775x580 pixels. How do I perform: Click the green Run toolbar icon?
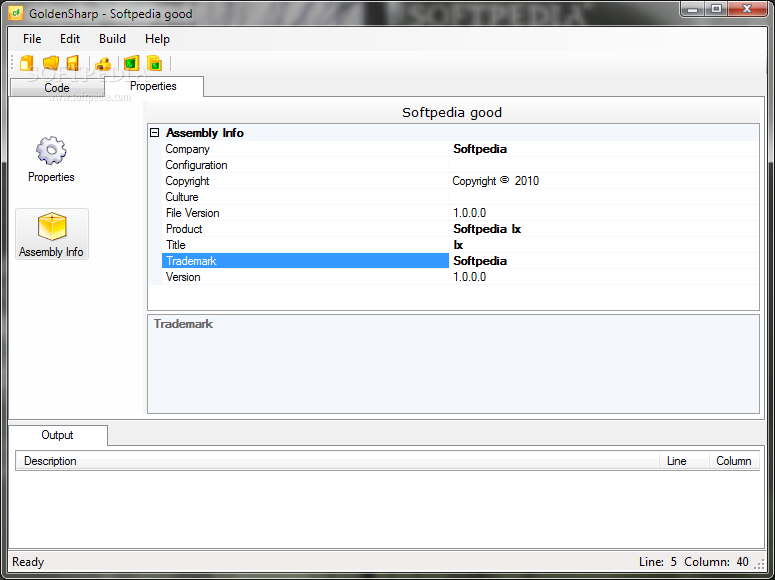[131, 63]
